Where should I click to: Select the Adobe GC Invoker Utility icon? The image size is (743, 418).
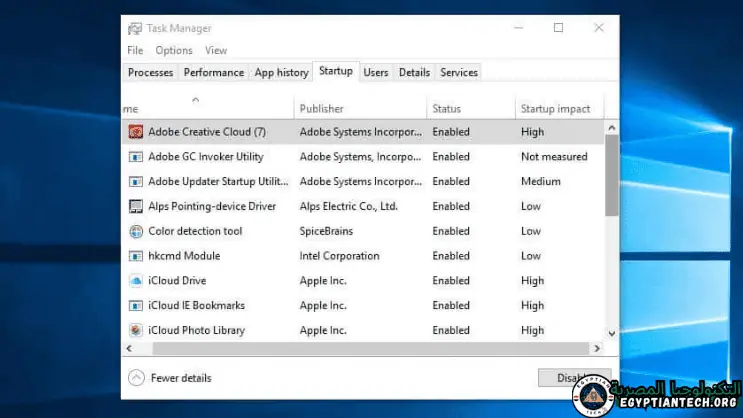pyautogui.click(x=136, y=157)
